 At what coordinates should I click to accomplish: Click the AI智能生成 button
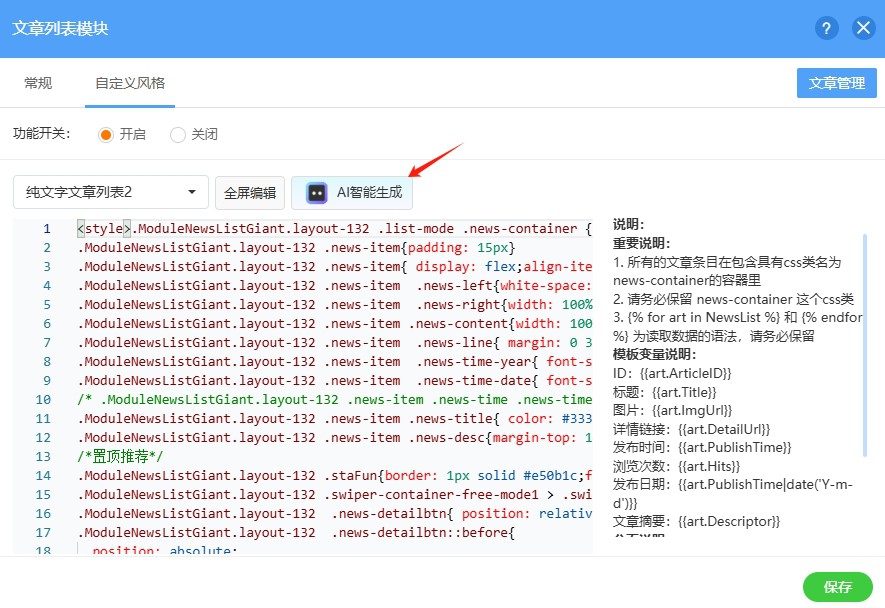[x=353, y=193]
